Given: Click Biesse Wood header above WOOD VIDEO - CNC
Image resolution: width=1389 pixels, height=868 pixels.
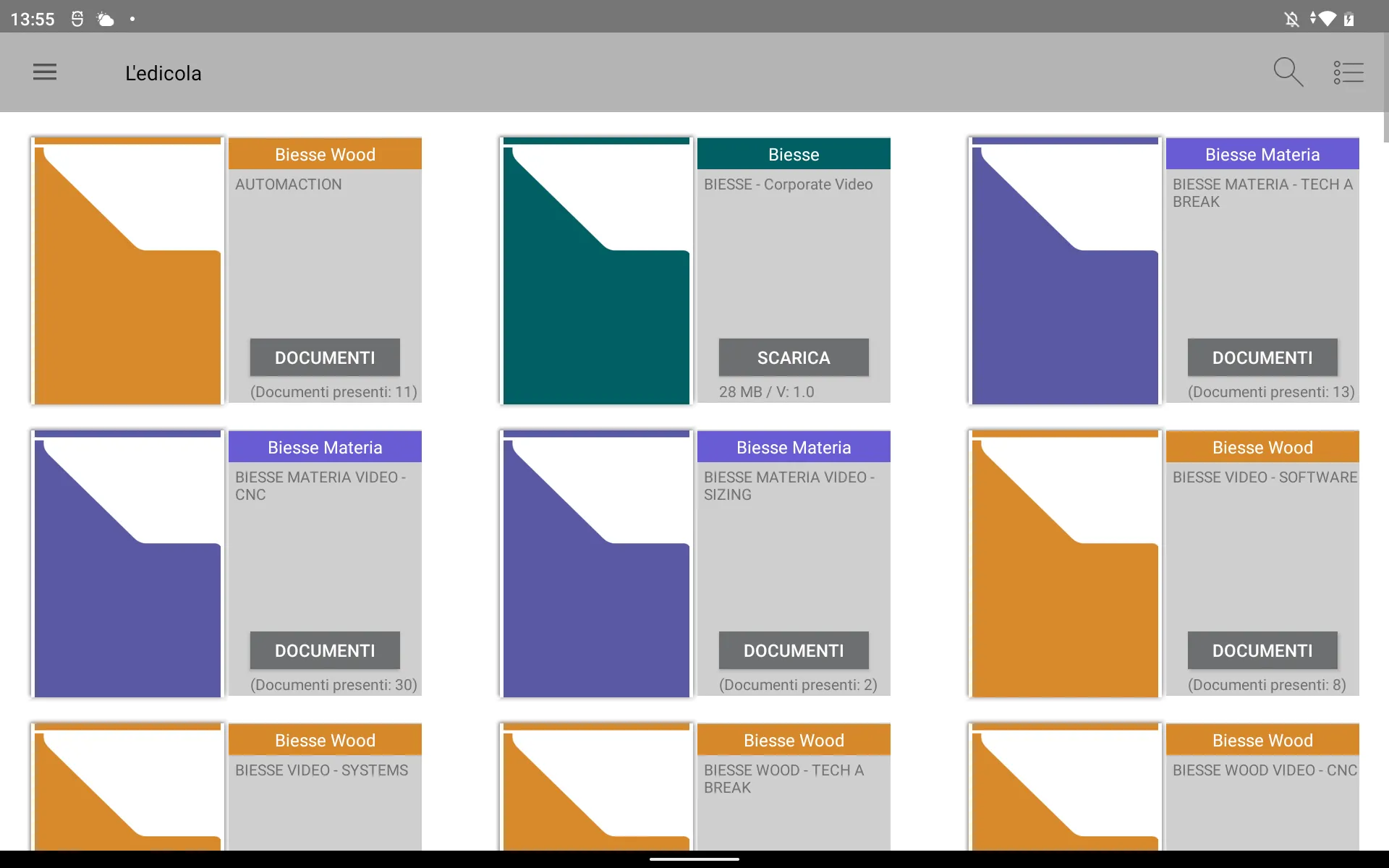Looking at the screenshot, I should click(x=1262, y=740).
